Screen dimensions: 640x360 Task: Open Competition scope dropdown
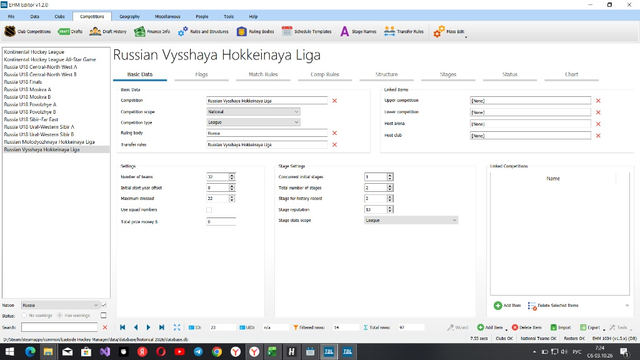tap(253, 112)
